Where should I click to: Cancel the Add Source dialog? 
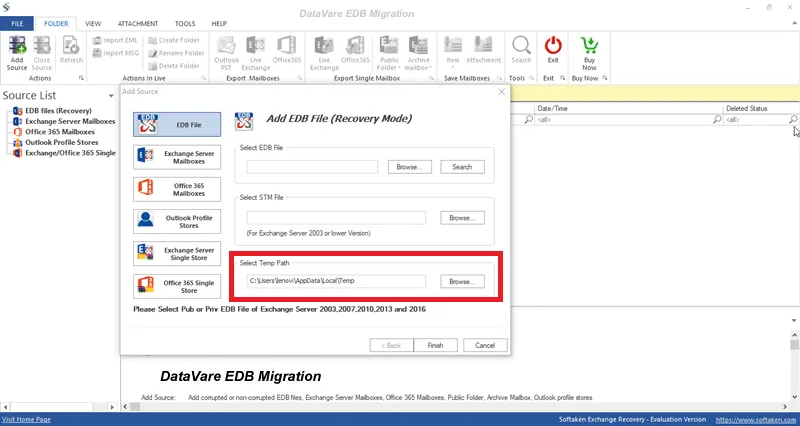click(485, 345)
